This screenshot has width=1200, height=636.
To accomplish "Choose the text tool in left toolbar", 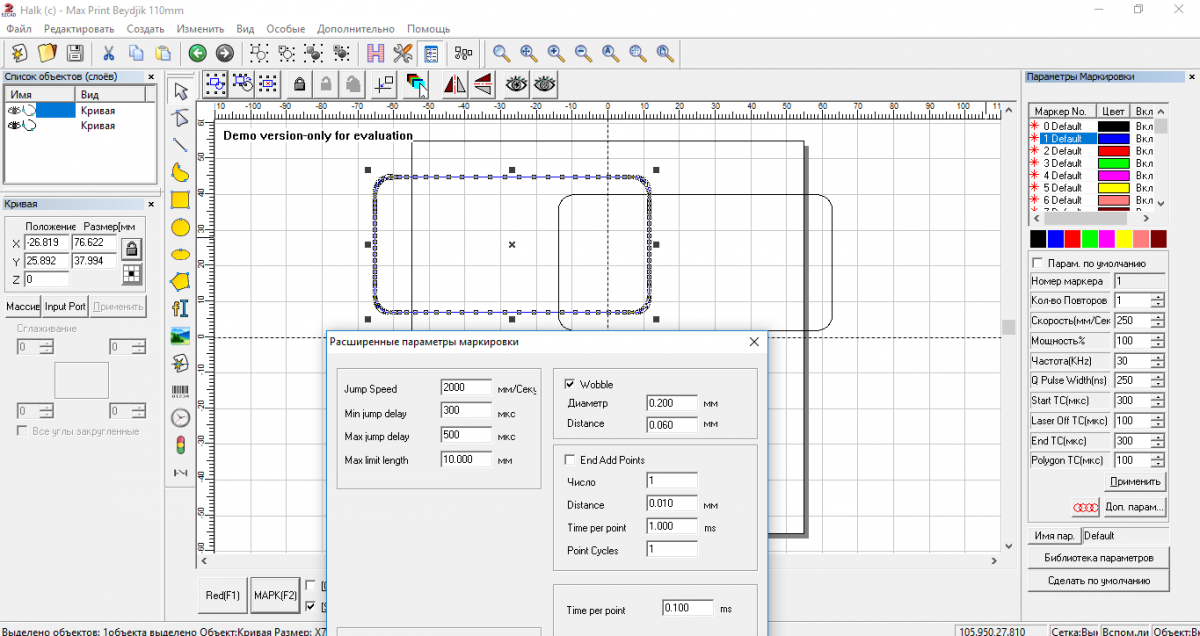I will click(x=180, y=308).
